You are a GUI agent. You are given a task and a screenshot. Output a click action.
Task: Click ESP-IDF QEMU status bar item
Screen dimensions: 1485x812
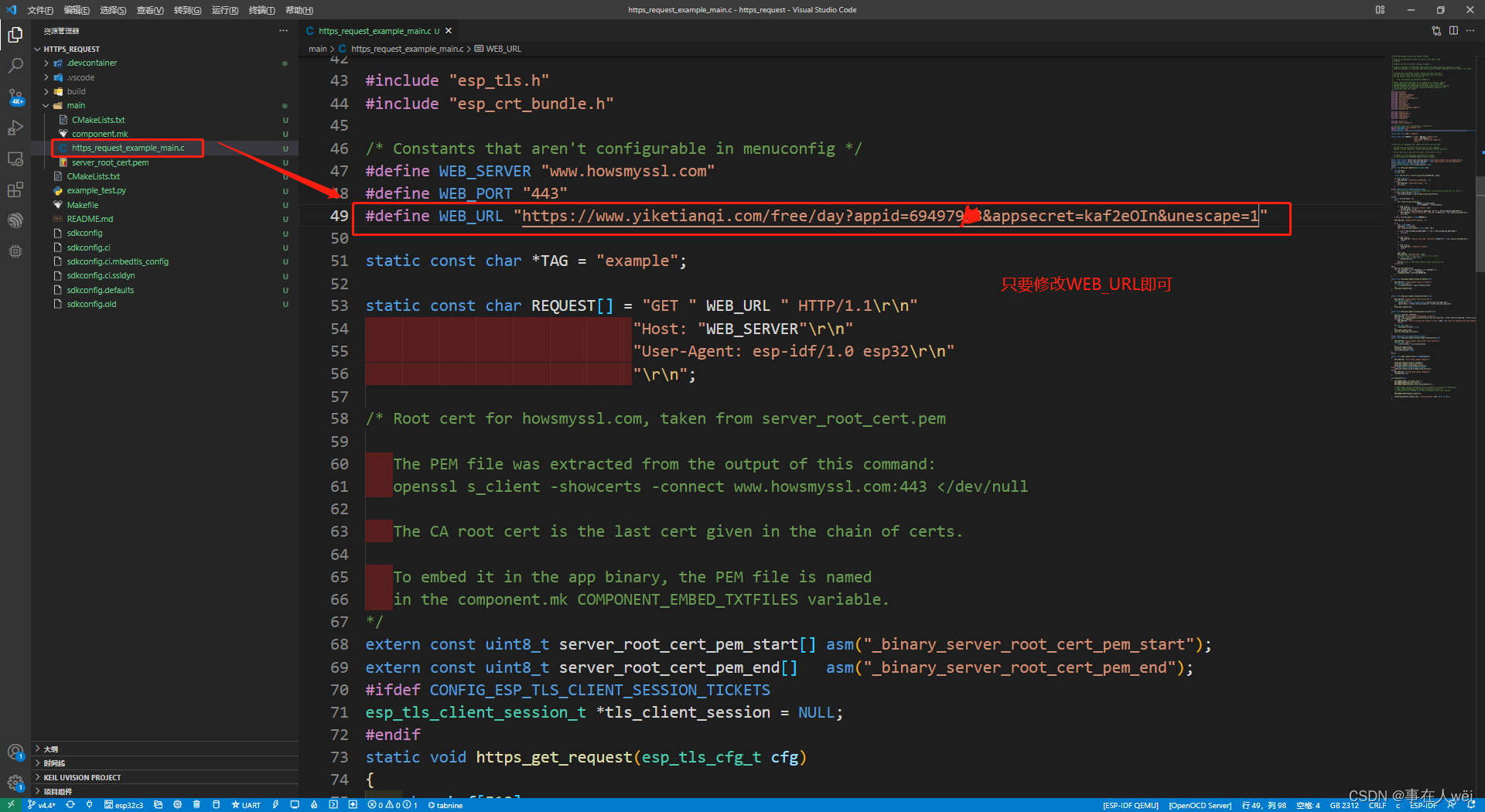pos(1131,805)
